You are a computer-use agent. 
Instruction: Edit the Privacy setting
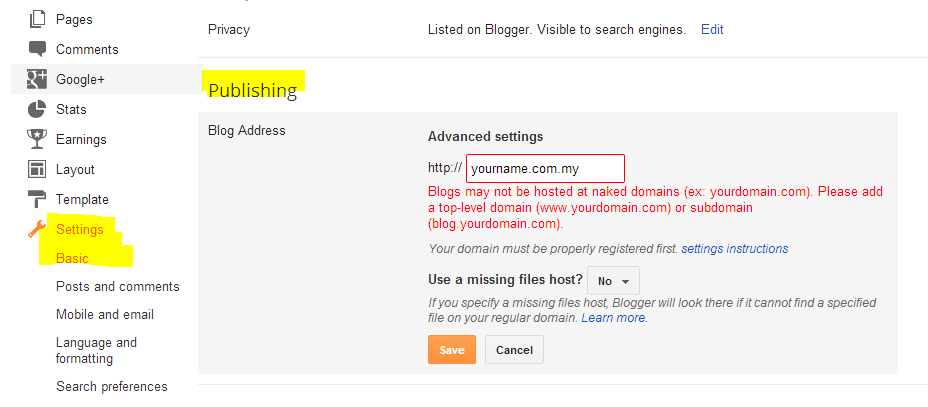[x=712, y=30]
